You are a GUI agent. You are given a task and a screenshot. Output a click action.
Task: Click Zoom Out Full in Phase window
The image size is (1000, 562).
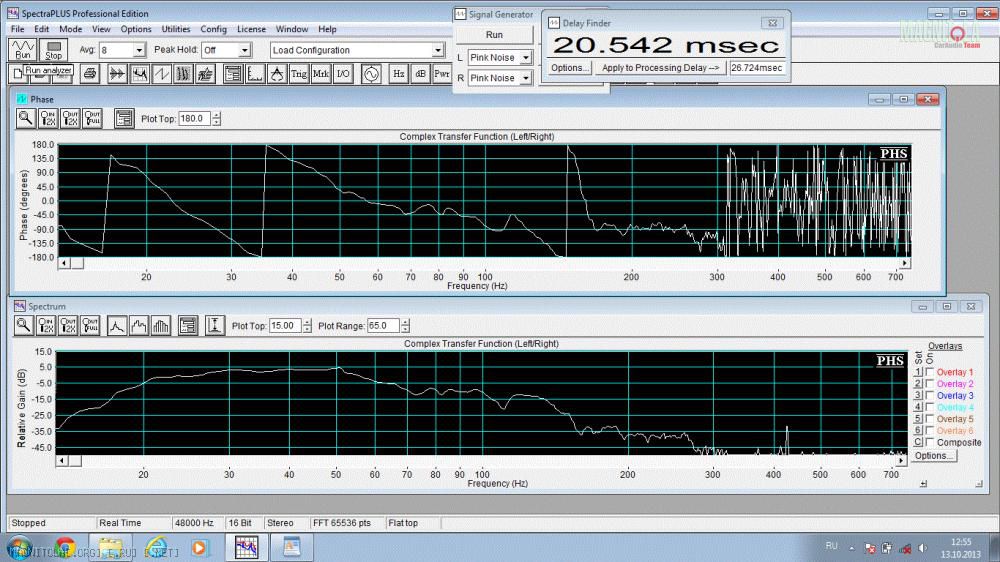(92, 118)
